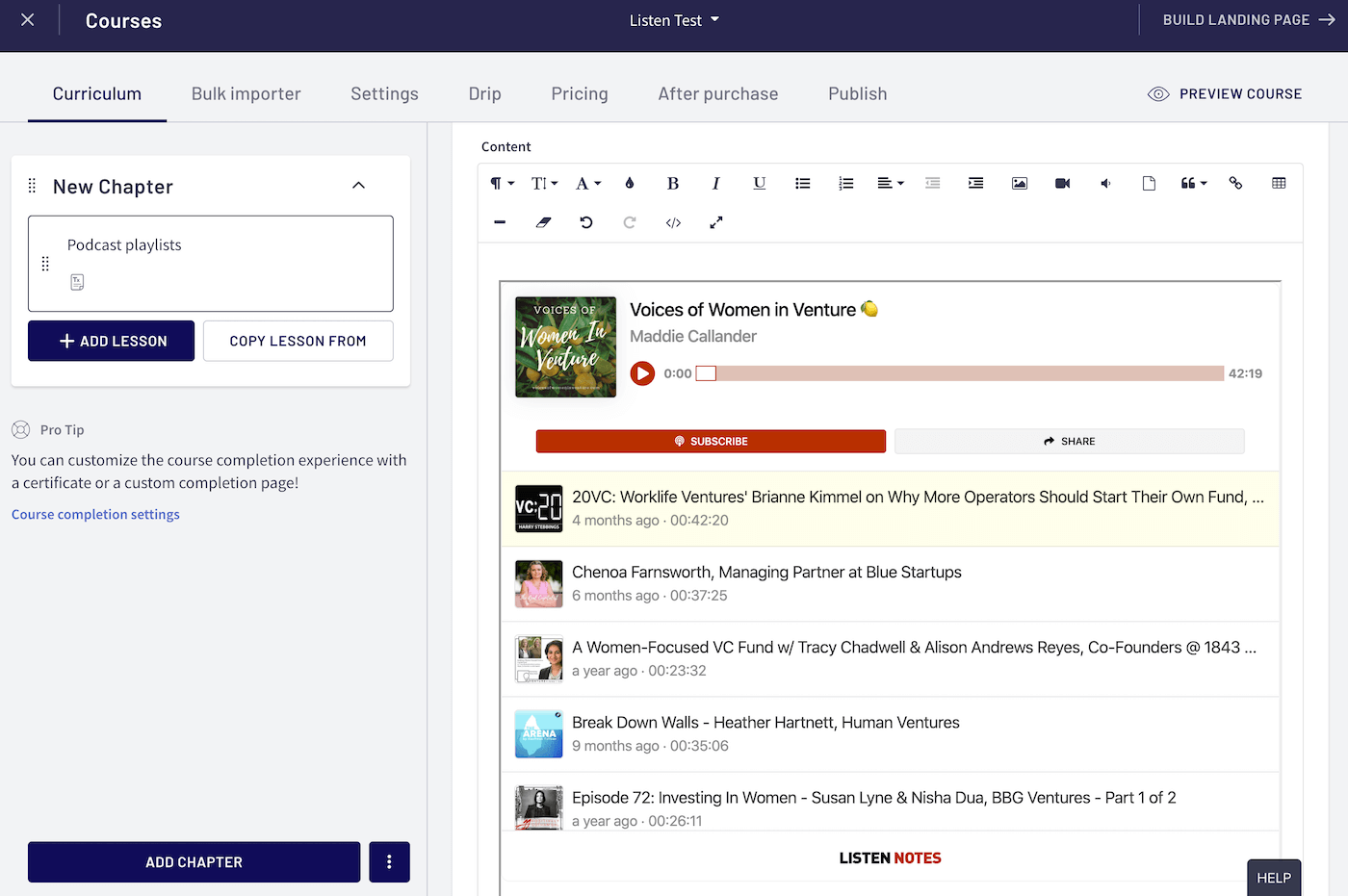Open the Bulk importer tab
Image resolution: width=1348 pixels, height=896 pixels.
pos(246,94)
